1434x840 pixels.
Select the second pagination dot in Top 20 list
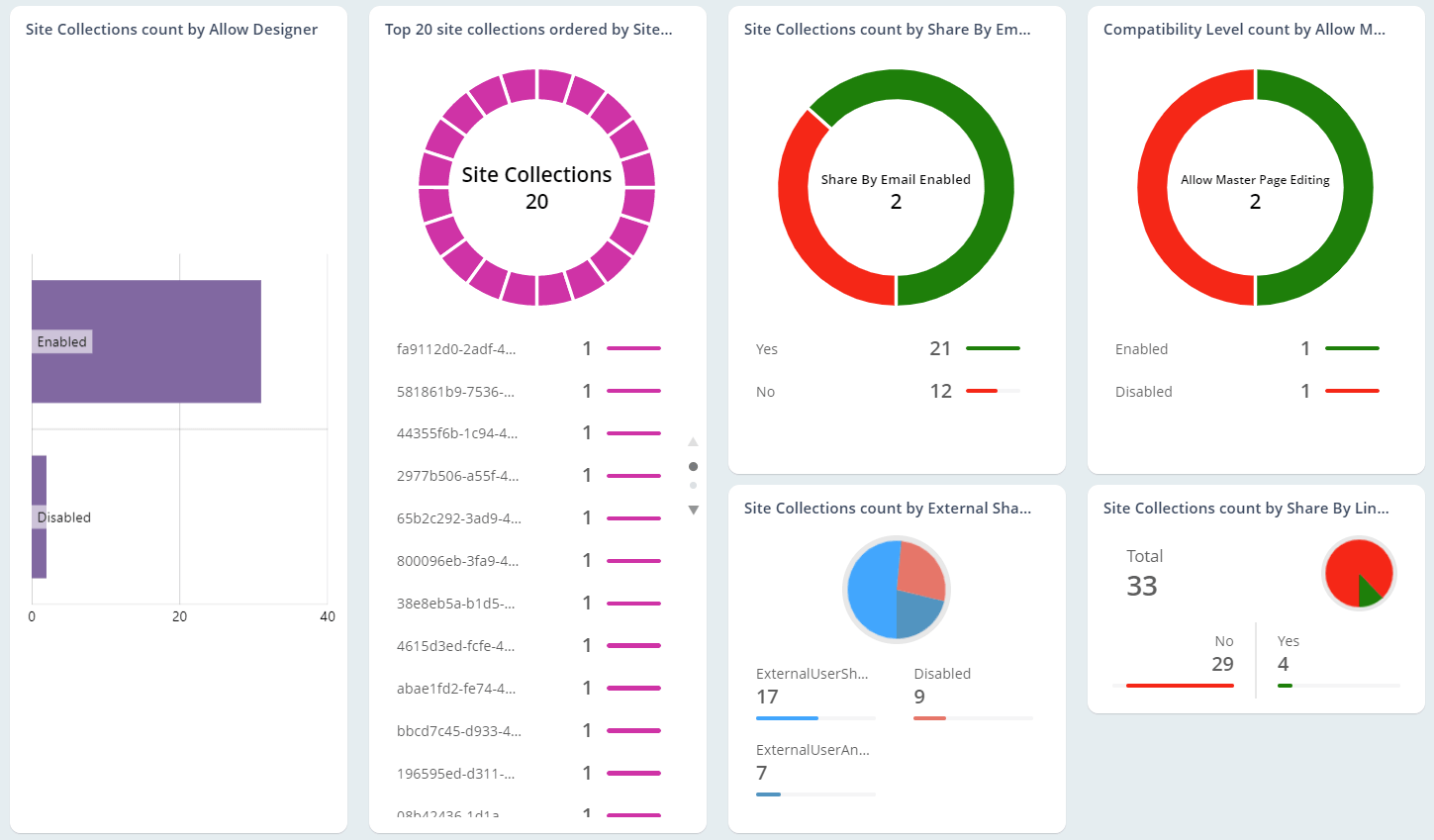coord(694,485)
